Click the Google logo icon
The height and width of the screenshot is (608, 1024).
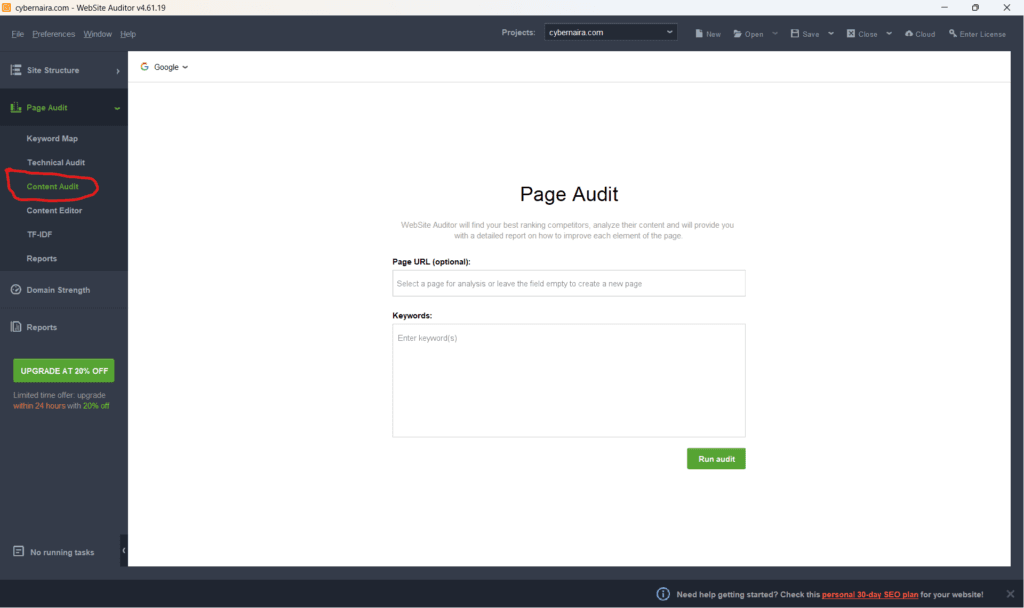click(144, 67)
